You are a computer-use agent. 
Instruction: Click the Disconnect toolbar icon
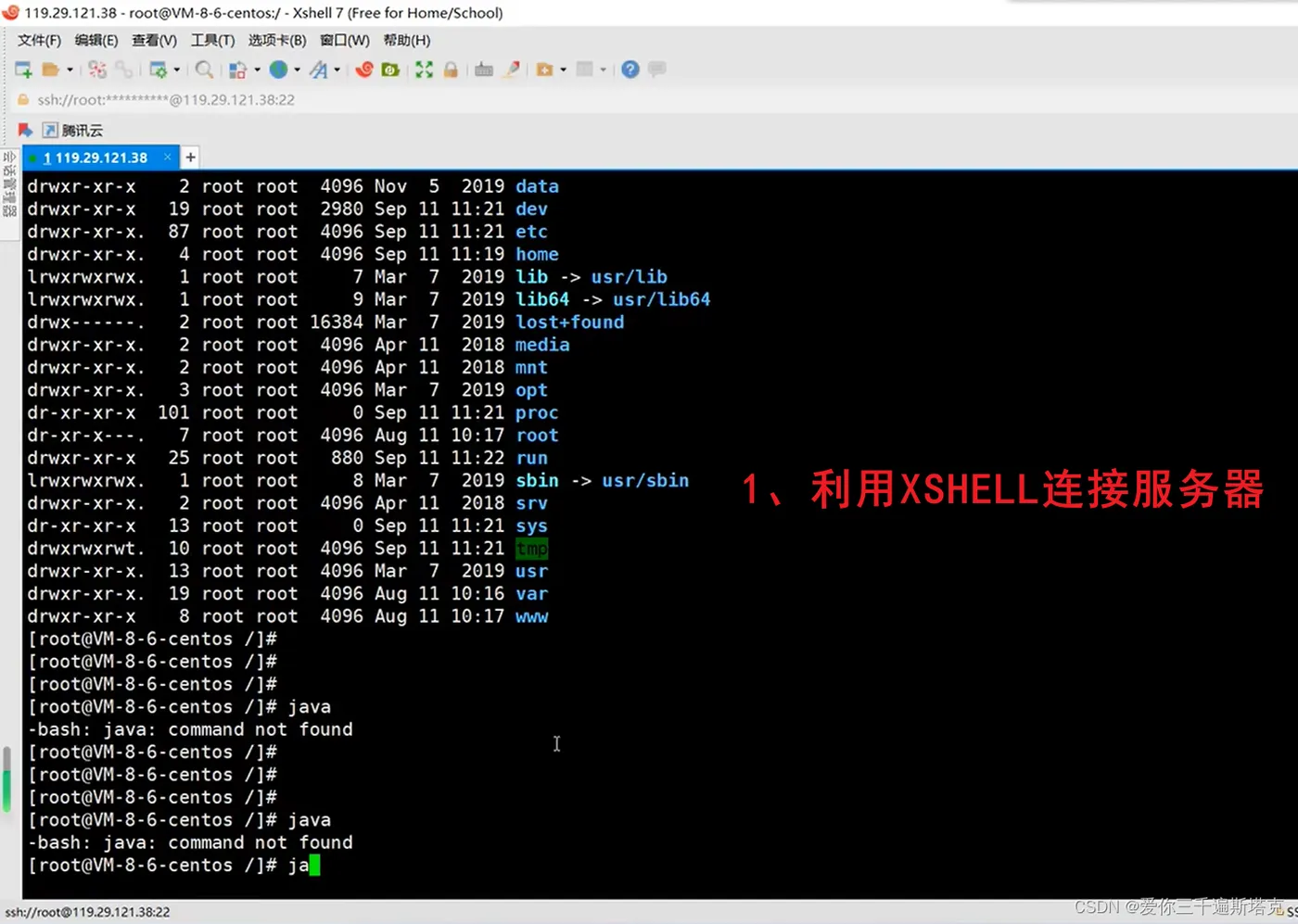tap(97, 70)
